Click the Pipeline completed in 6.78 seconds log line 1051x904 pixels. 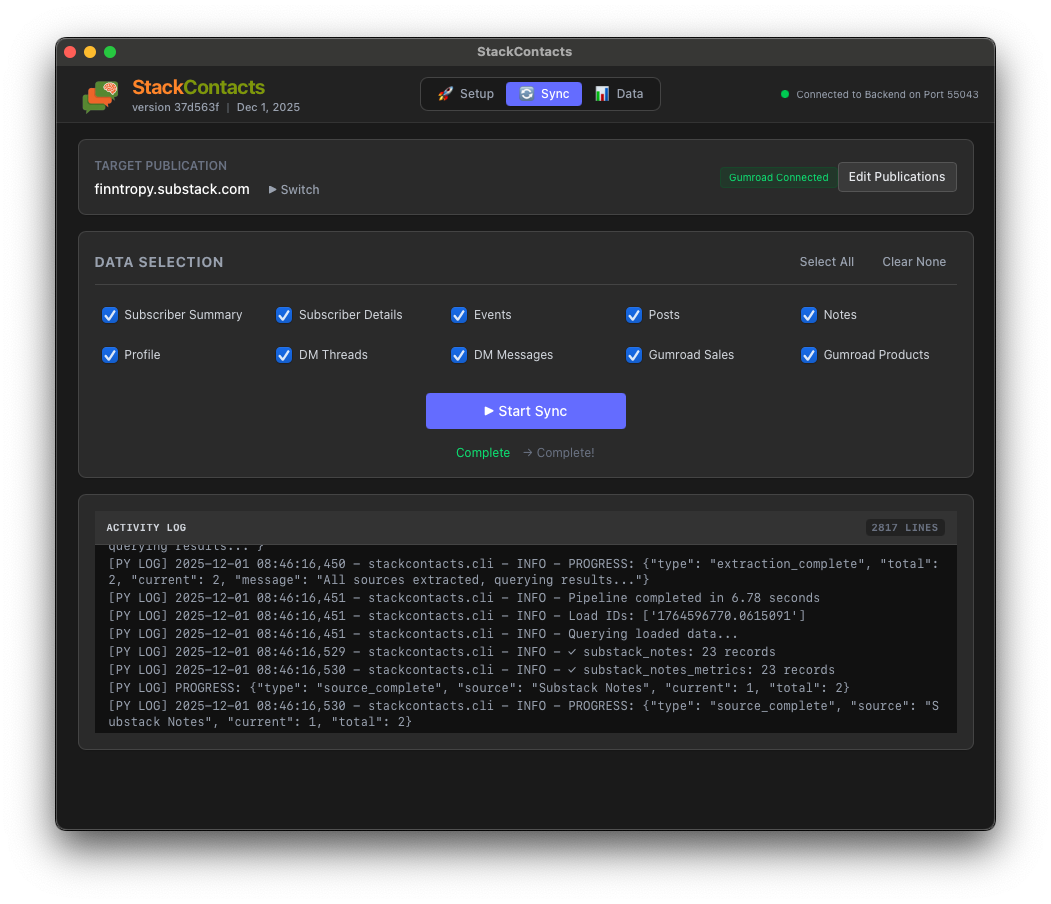[464, 598]
